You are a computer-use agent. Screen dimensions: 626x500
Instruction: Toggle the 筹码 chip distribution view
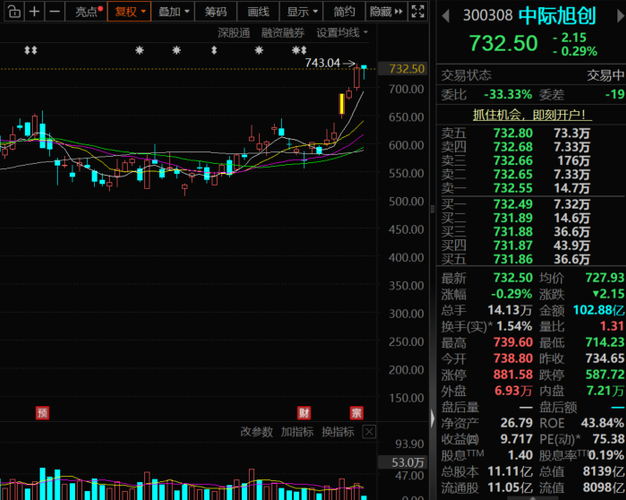tap(216, 12)
